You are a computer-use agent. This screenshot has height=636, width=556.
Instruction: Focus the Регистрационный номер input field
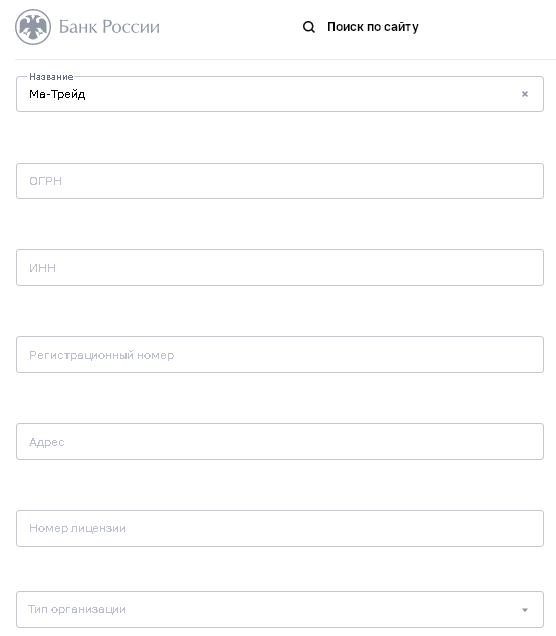280,355
